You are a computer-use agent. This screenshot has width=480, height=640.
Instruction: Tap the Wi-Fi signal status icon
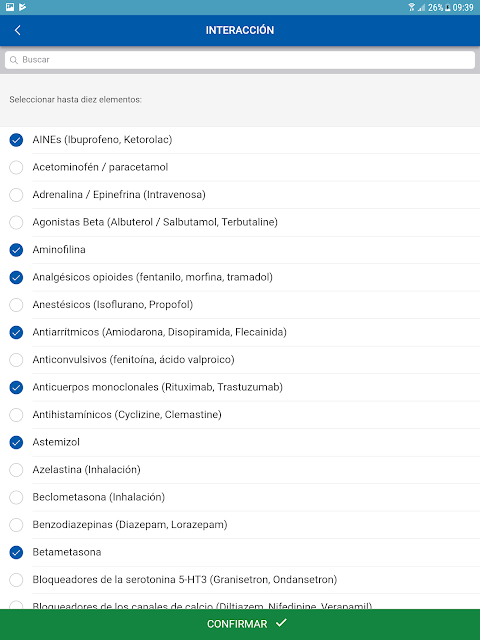[x=411, y=7]
